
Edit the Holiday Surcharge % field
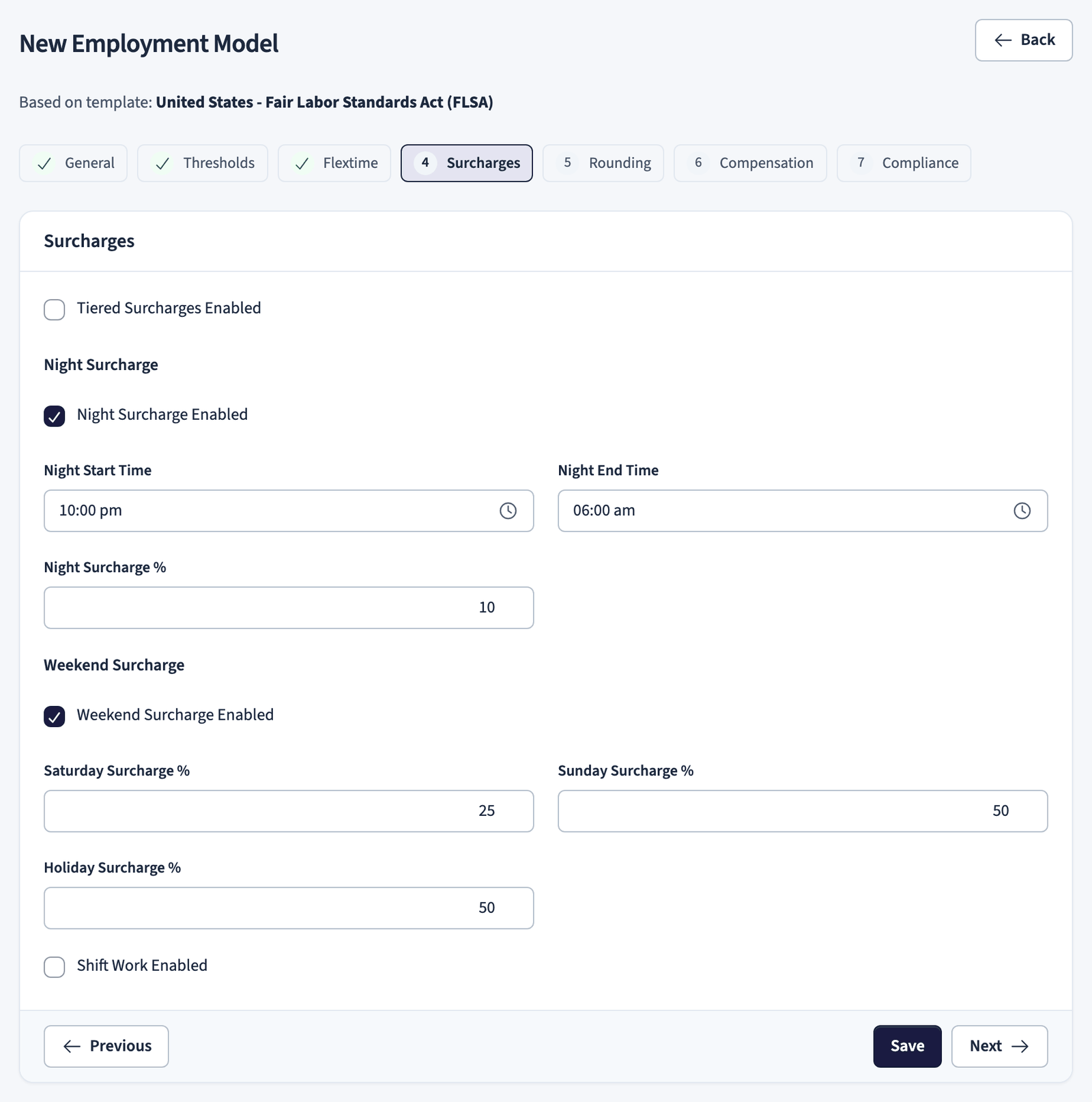289,908
